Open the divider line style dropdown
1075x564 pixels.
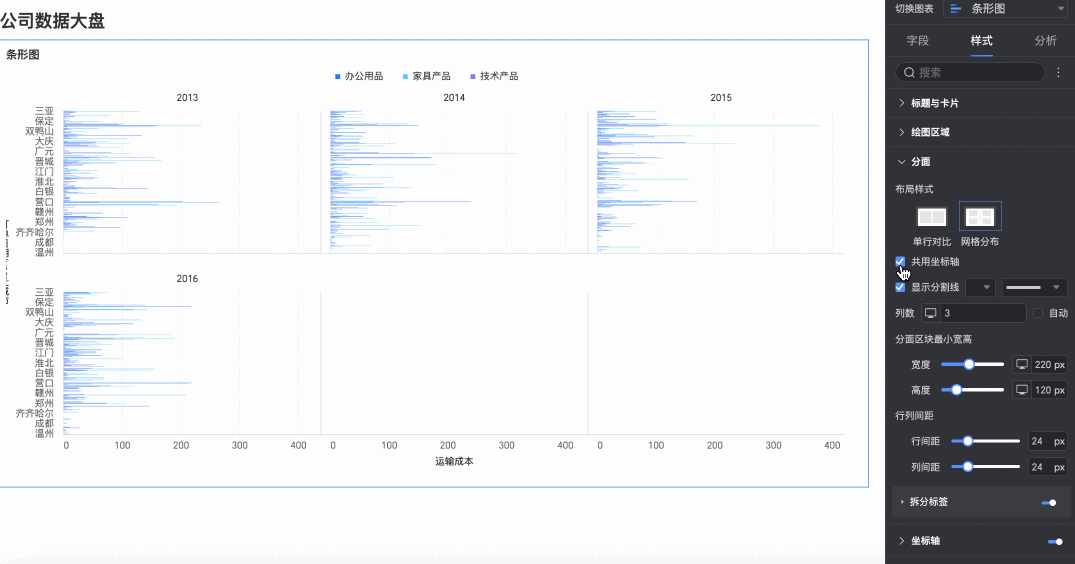[1034, 287]
